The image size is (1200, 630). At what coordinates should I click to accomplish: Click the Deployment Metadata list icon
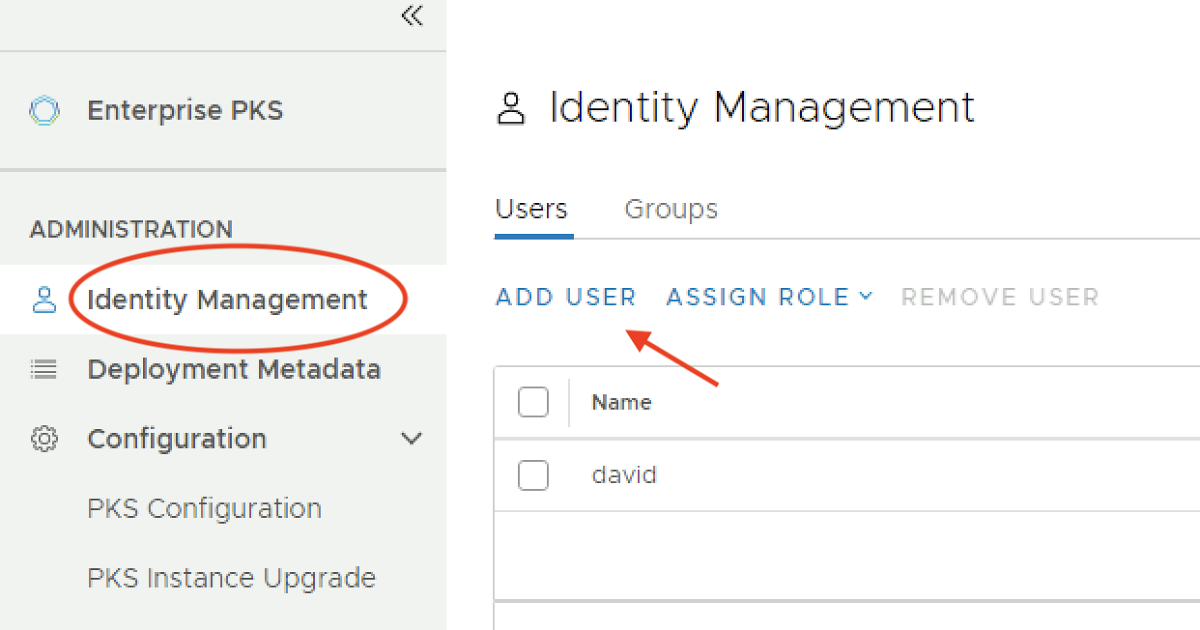[44, 370]
